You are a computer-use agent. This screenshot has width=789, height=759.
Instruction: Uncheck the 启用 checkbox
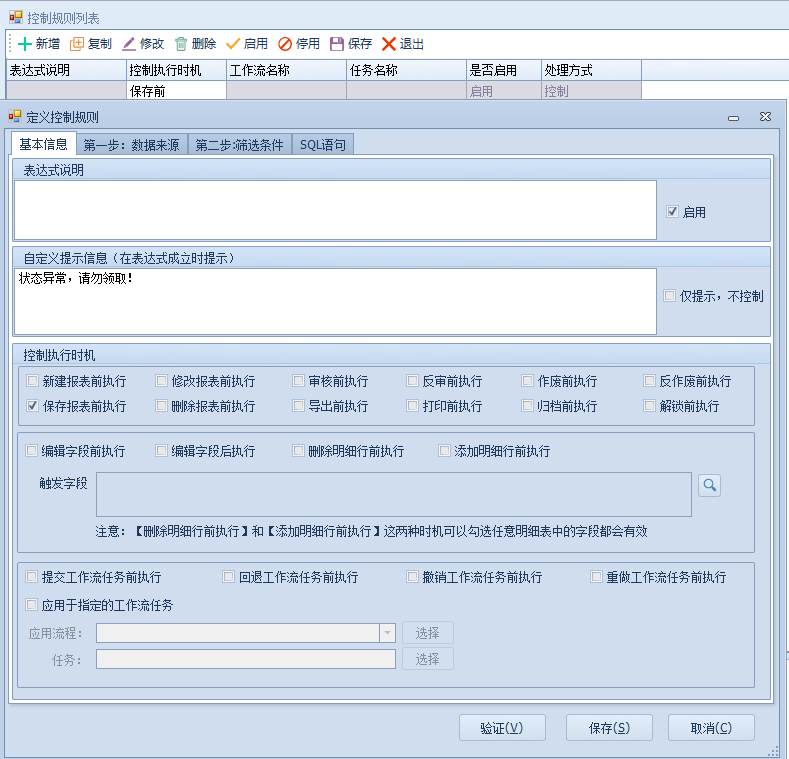pyautogui.click(x=672, y=212)
